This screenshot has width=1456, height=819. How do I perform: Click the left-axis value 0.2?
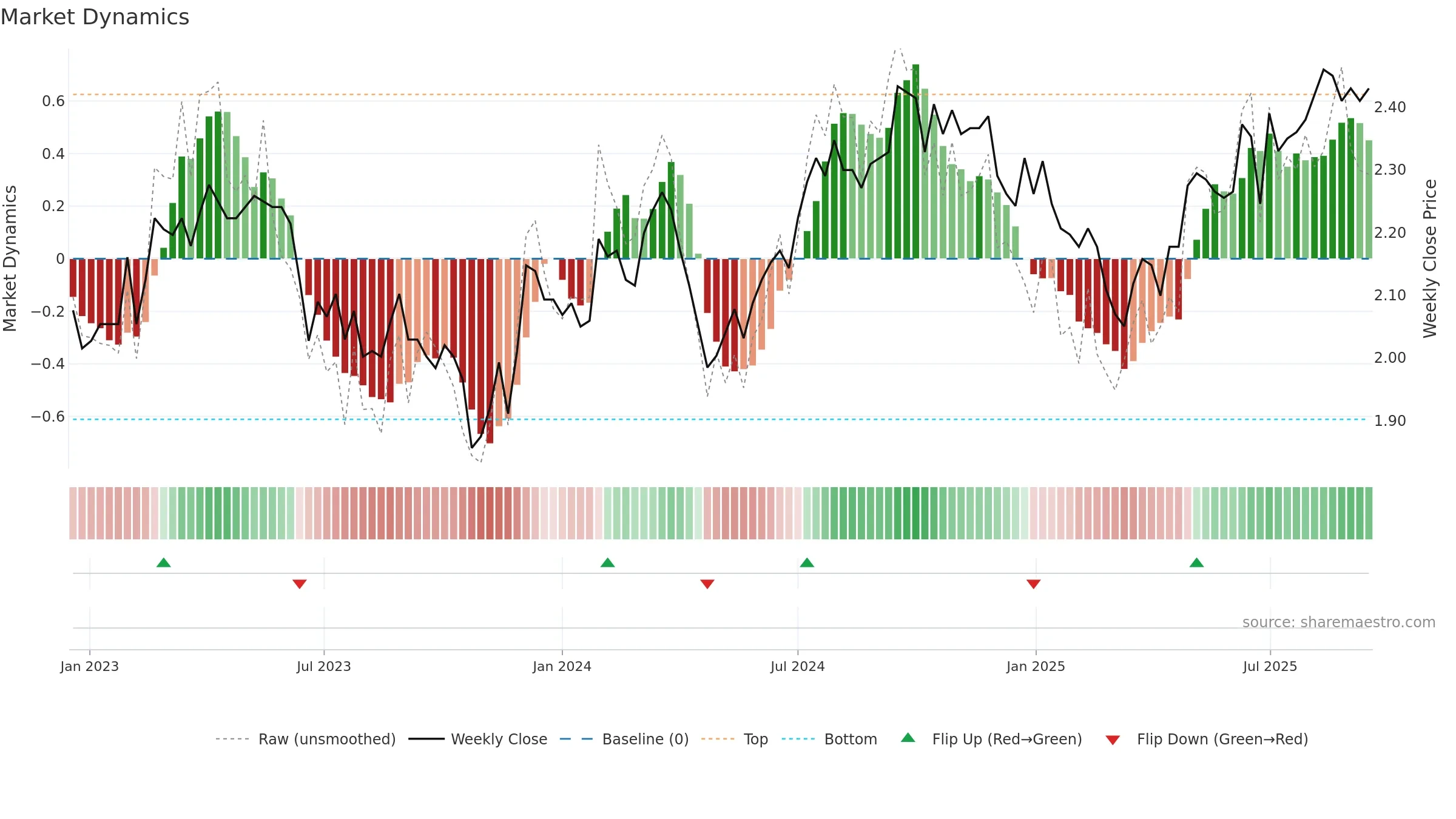[x=53, y=206]
